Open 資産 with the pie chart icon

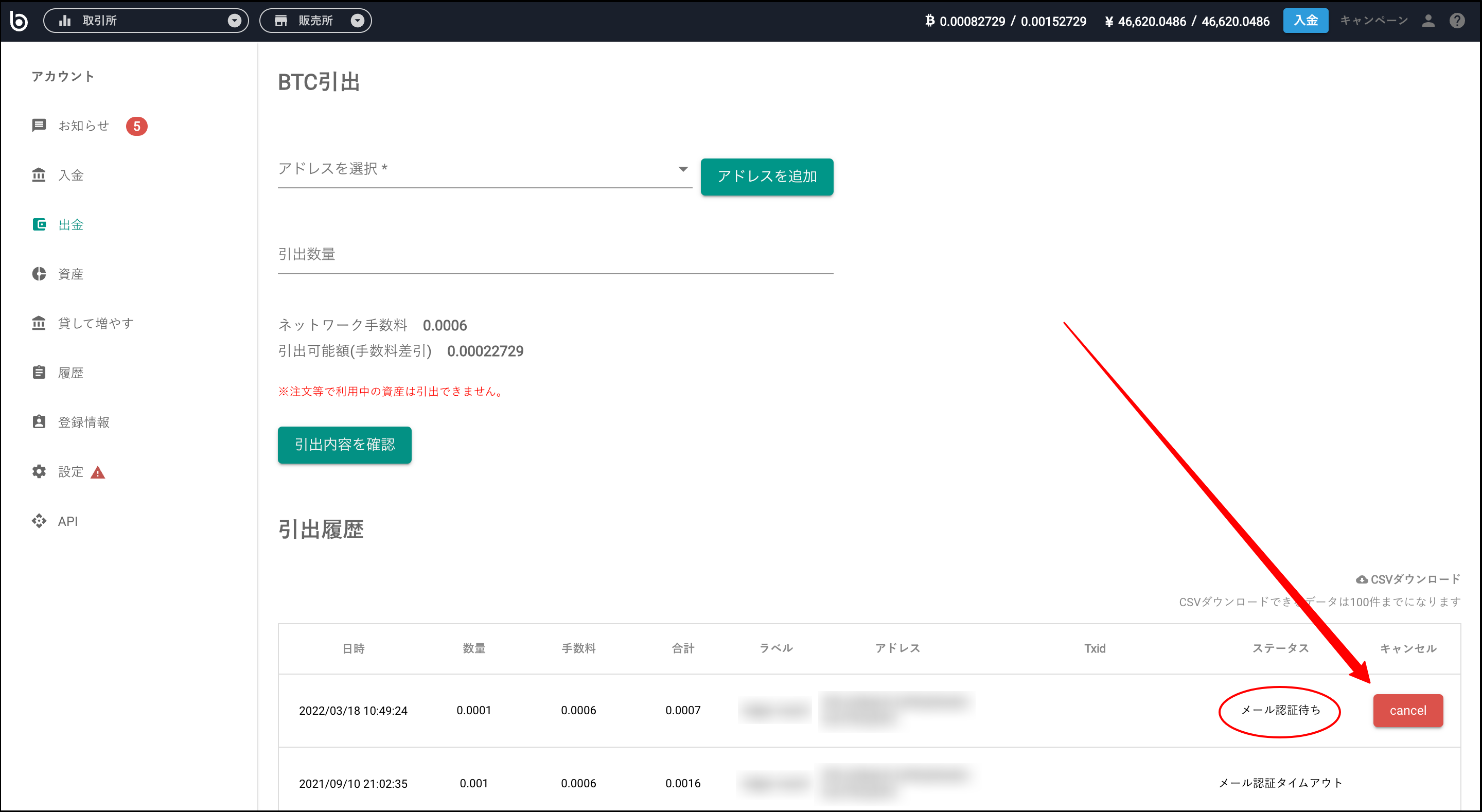point(39,273)
